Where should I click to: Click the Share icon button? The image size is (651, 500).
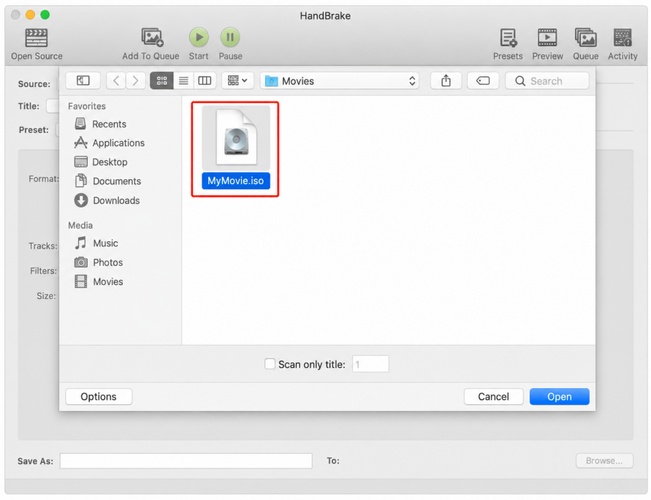[x=446, y=81]
